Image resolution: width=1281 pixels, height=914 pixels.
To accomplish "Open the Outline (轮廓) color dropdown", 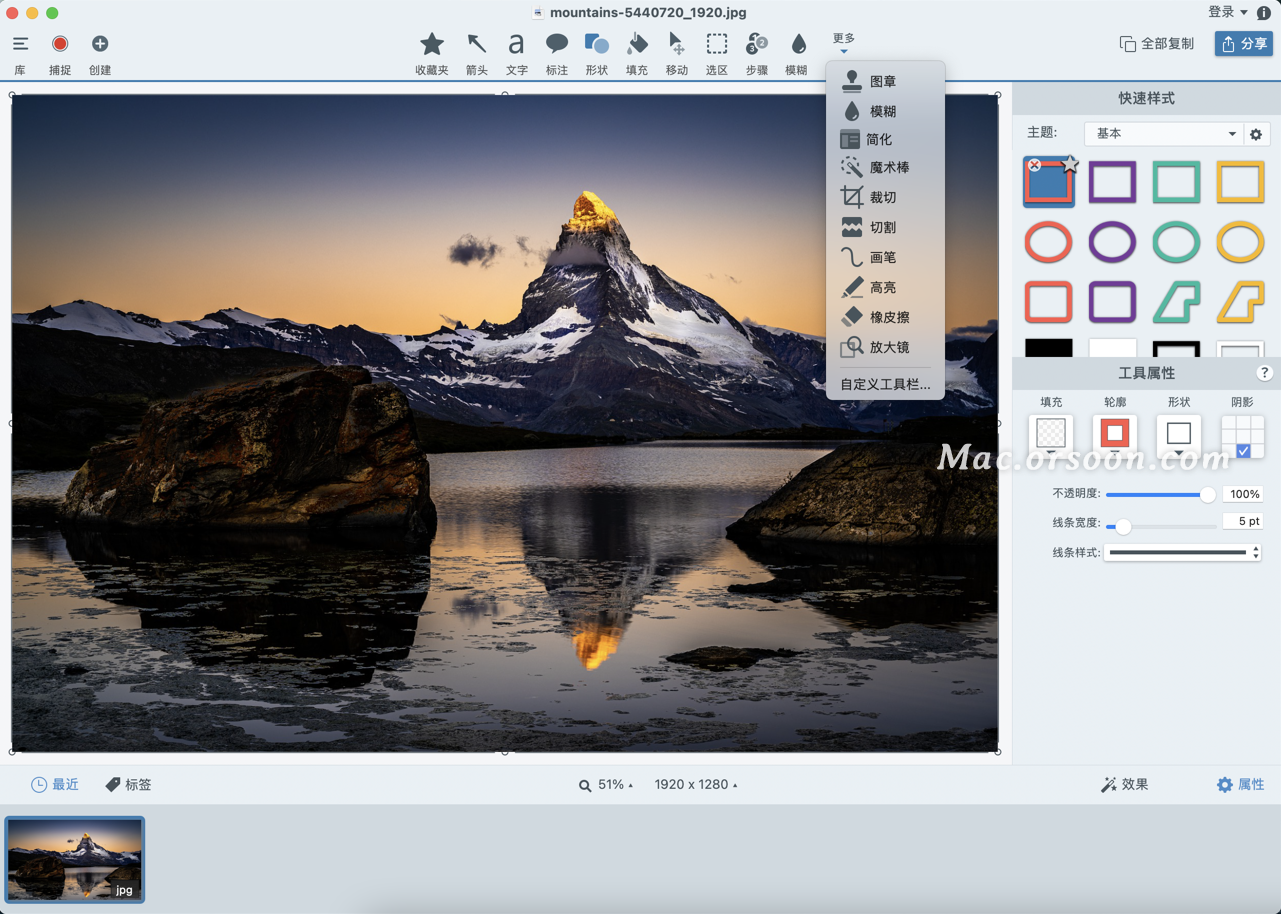I will [x=1114, y=435].
